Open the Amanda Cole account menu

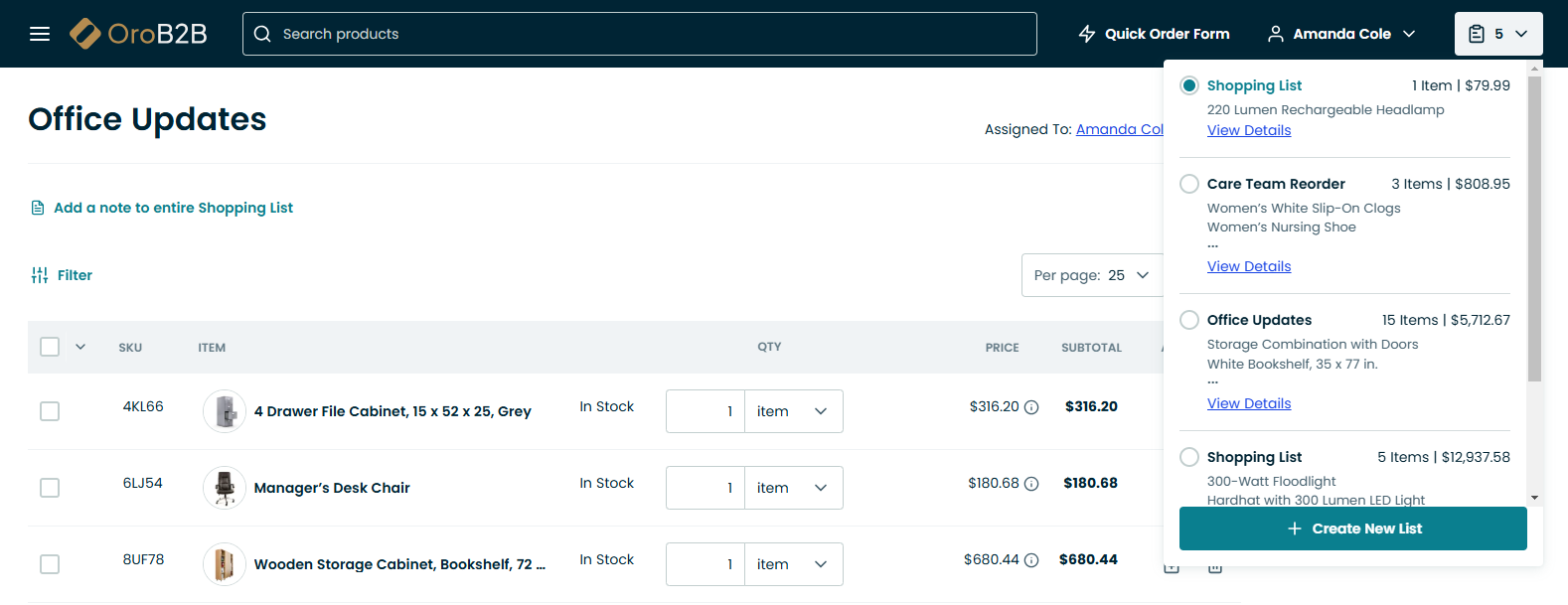[x=1341, y=34]
